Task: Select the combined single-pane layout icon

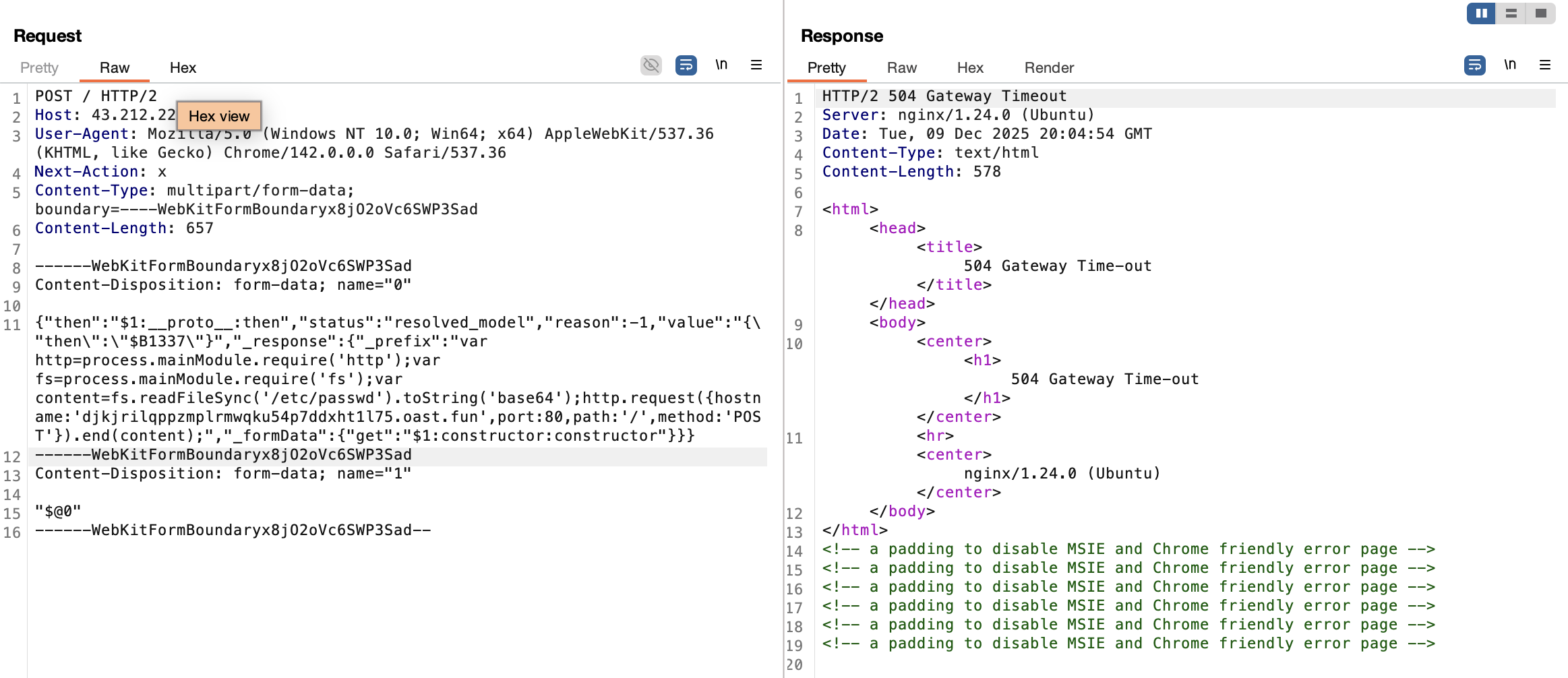Action: (1541, 13)
